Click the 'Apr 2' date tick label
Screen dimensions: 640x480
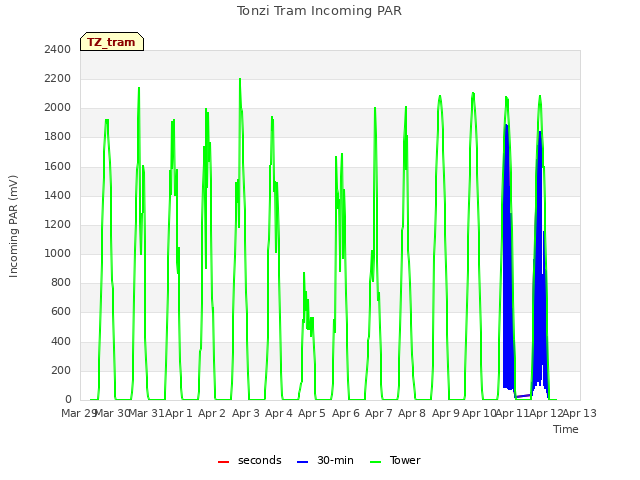[212, 413]
